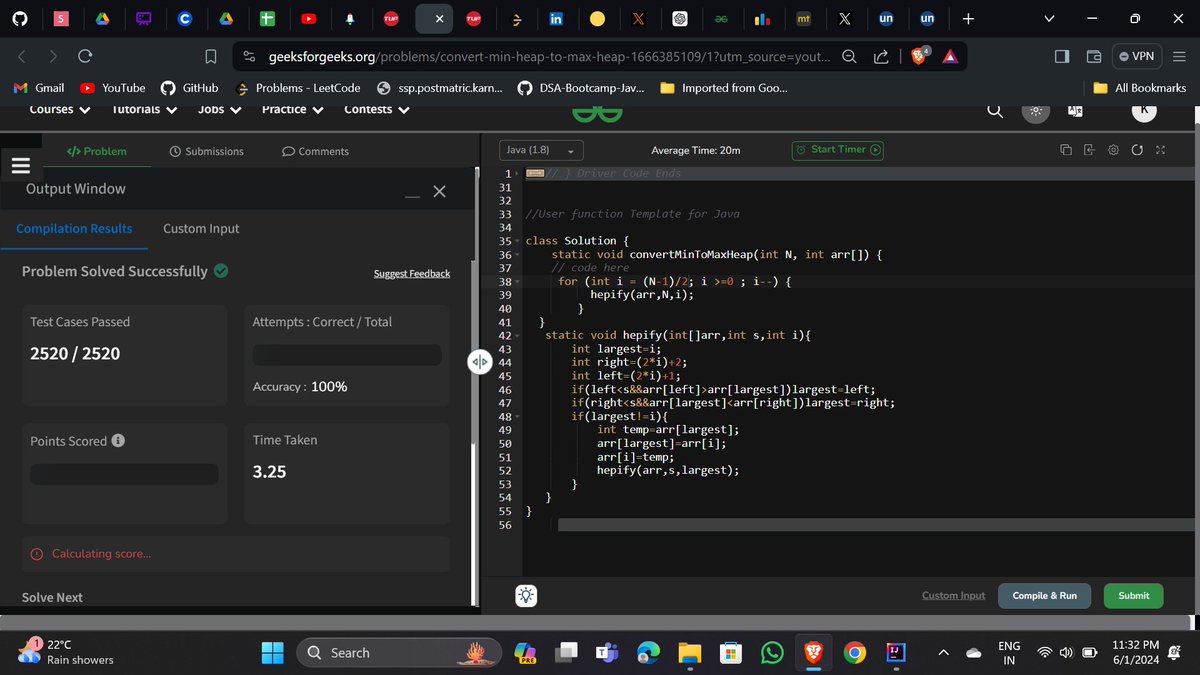Open a new browser tab with the plus
Viewport: 1200px width, 675px height.
tap(967, 19)
